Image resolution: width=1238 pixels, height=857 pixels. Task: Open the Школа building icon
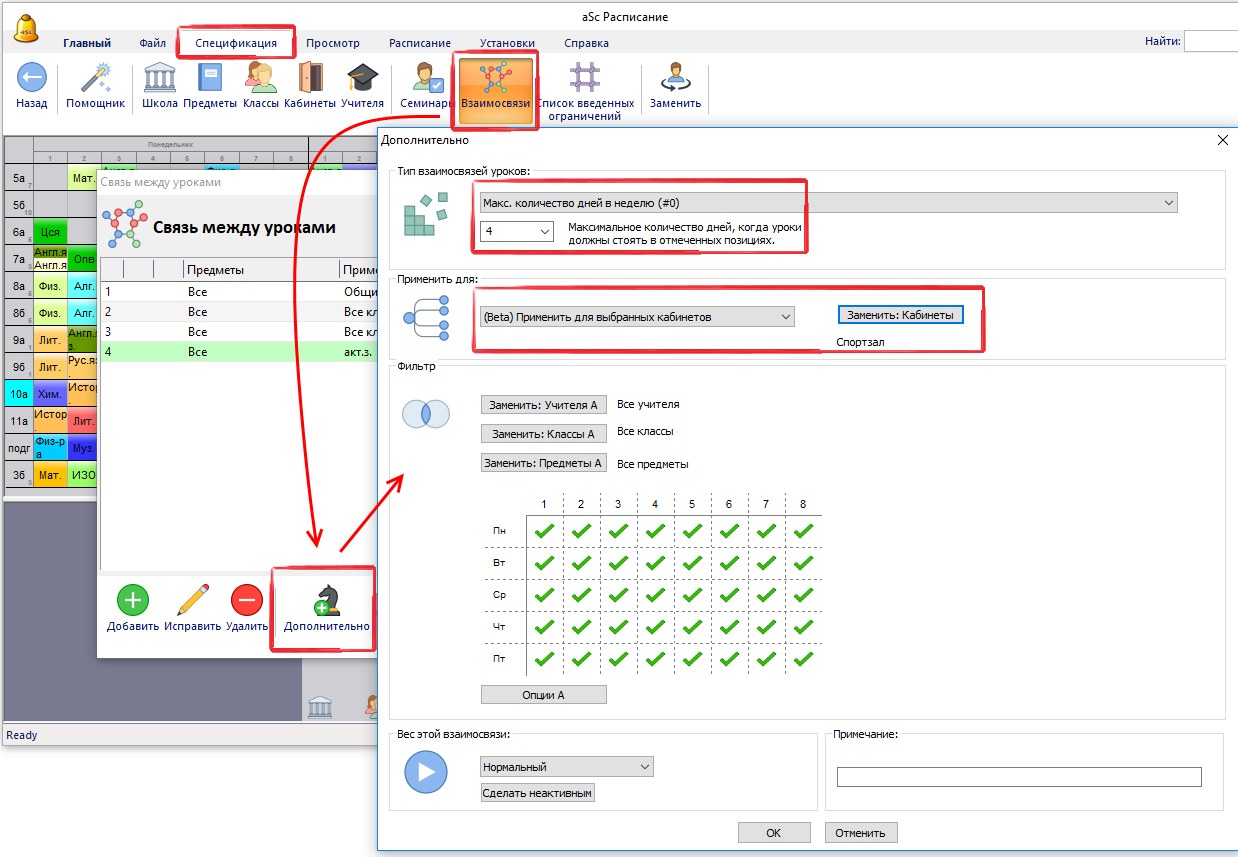(x=160, y=79)
